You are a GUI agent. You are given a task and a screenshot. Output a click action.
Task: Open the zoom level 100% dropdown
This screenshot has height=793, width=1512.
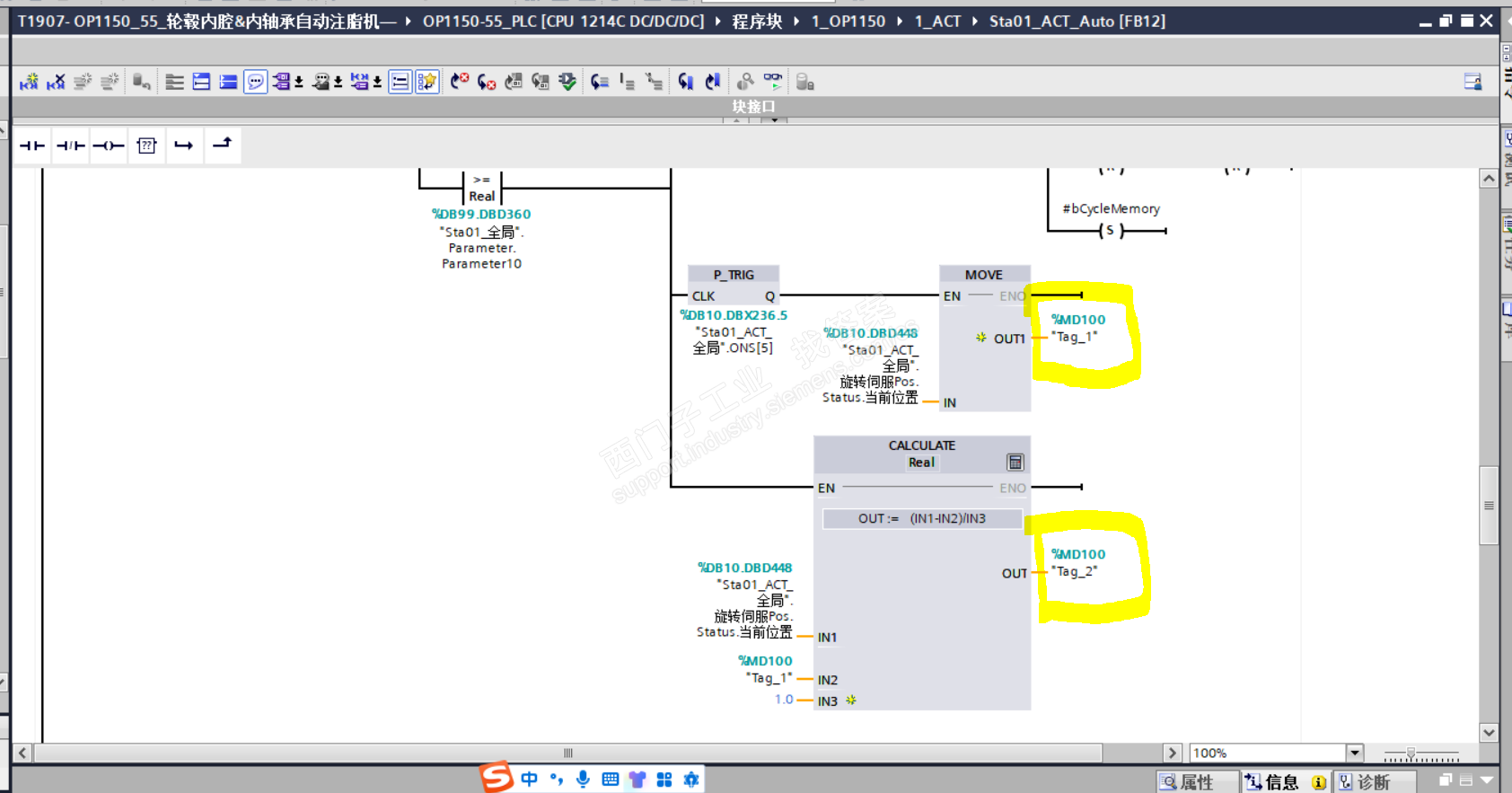tap(1355, 753)
